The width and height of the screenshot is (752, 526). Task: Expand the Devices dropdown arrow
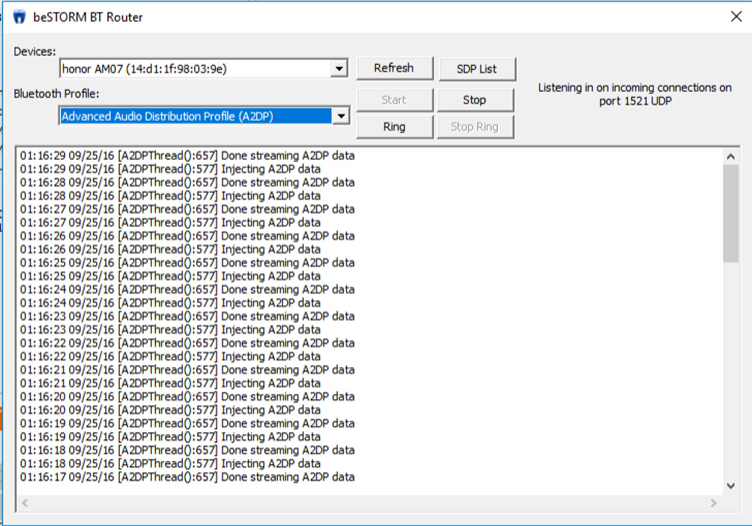point(339,69)
